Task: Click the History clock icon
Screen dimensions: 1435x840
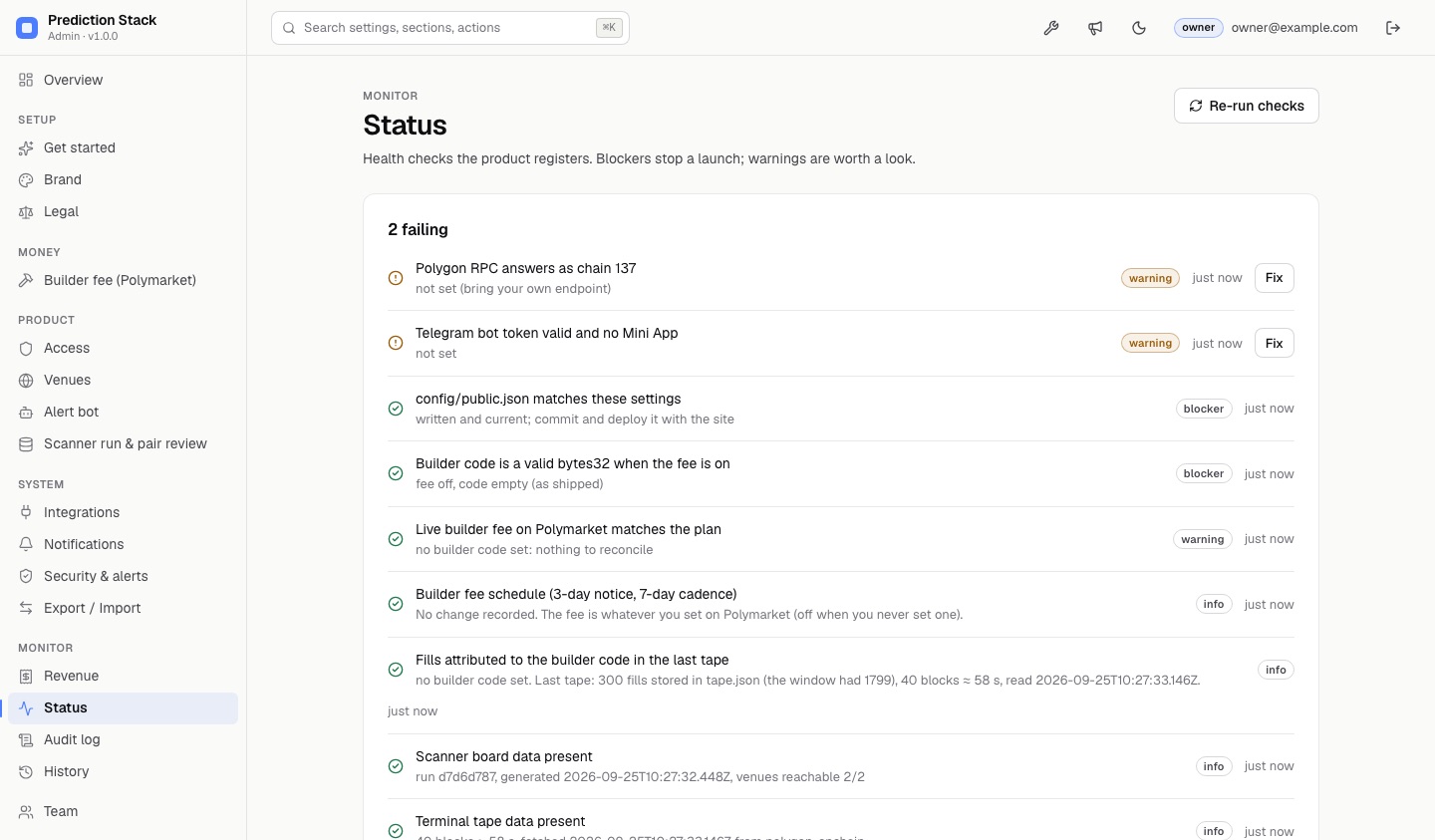Action: tap(26, 771)
